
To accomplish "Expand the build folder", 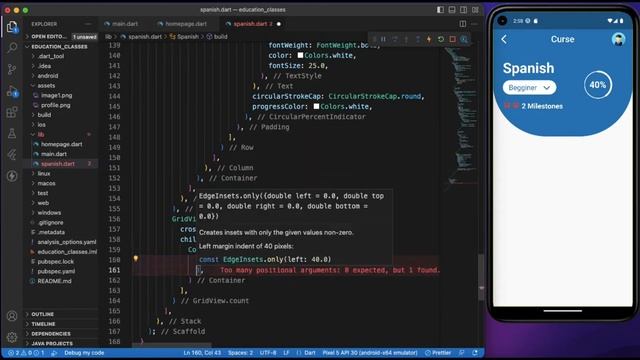I will (x=44, y=115).
